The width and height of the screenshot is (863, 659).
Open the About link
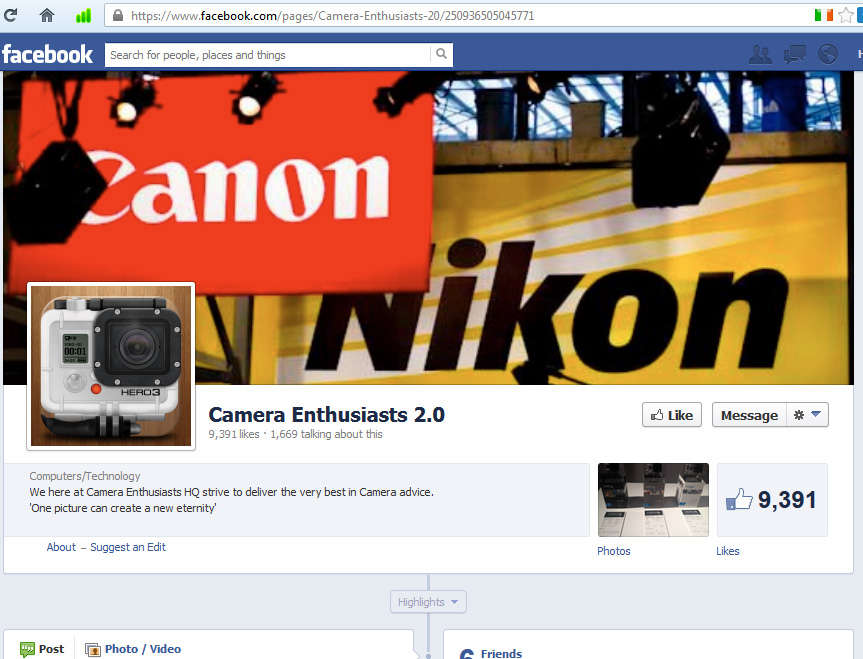point(61,547)
